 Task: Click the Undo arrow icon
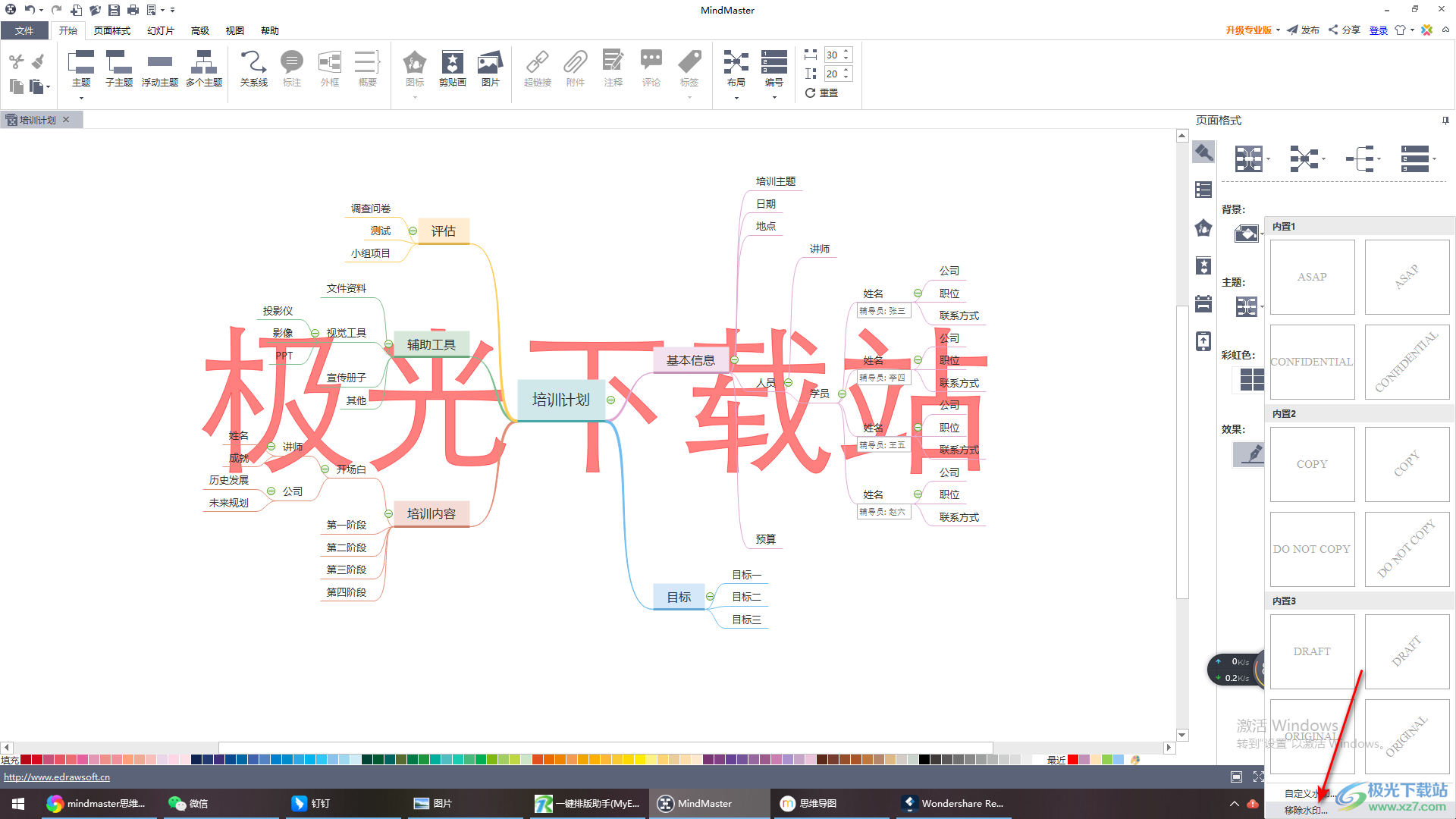coord(30,10)
